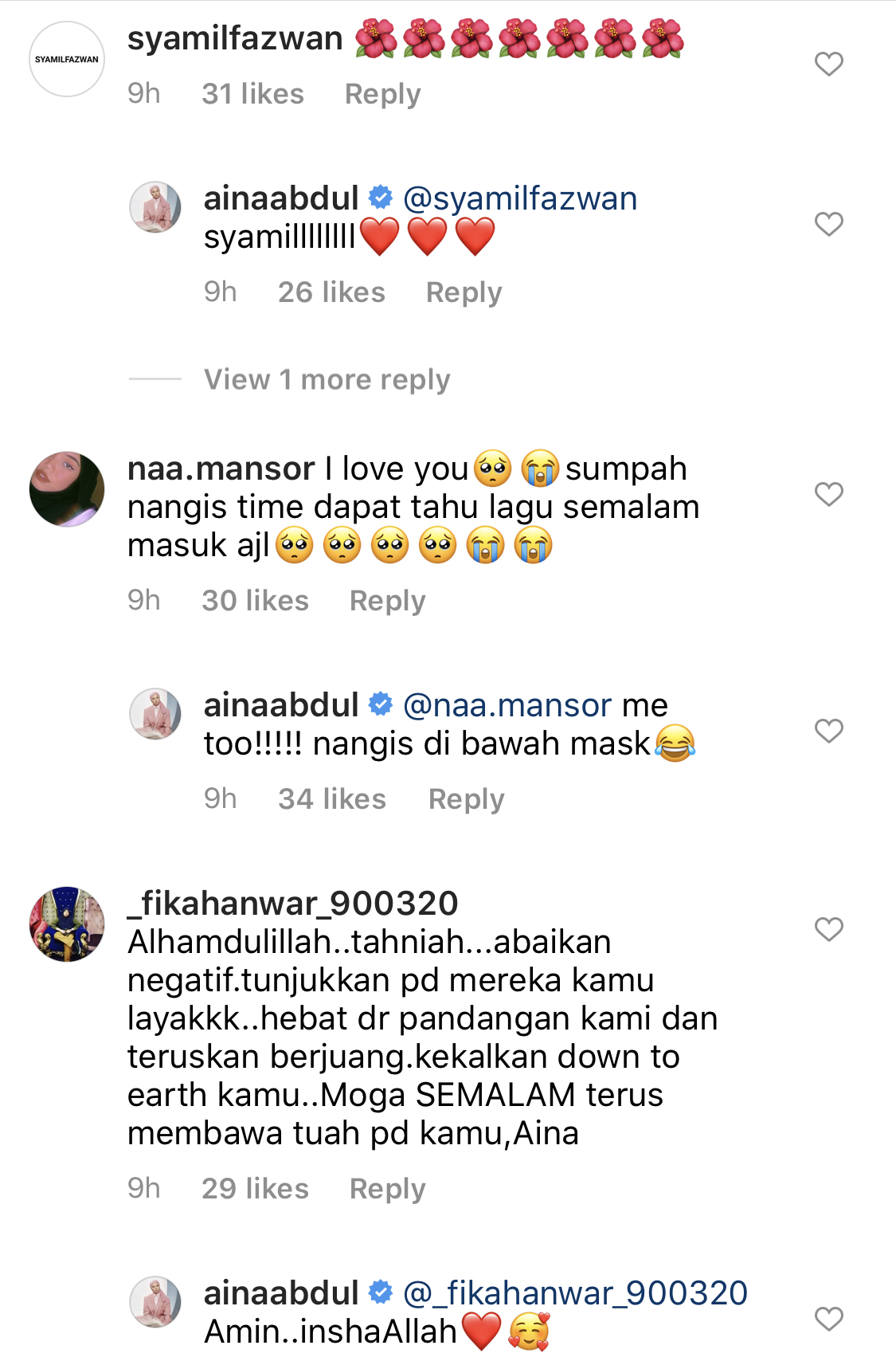This screenshot has width=896, height=1361.
Task: Reply to syamilfazwan's comment
Action: tap(382, 94)
